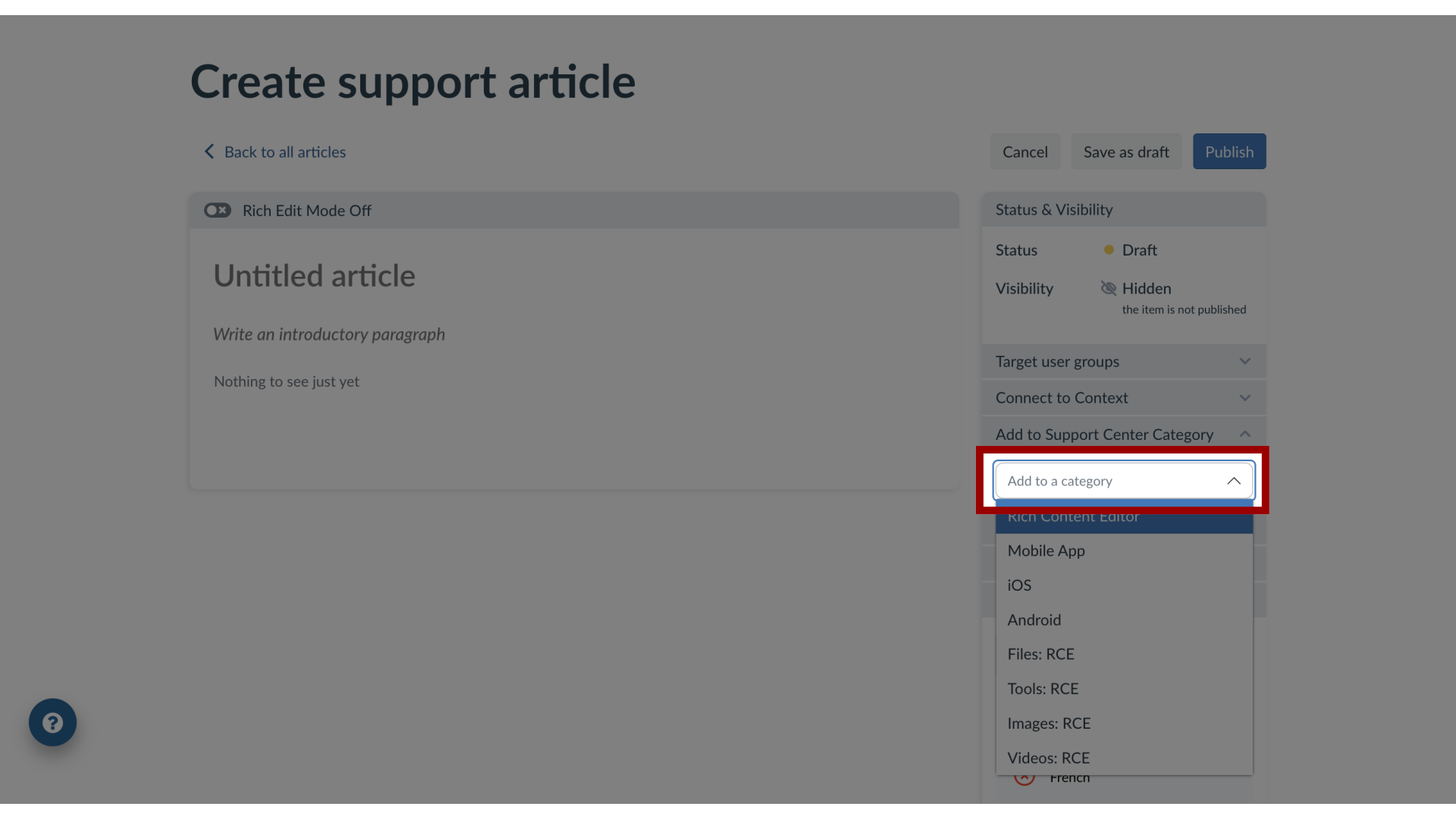Image resolution: width=1456 pixels, height=819 pixels.
Task: Click the Connect to Context chevron icon
Action: (1245, 398)
